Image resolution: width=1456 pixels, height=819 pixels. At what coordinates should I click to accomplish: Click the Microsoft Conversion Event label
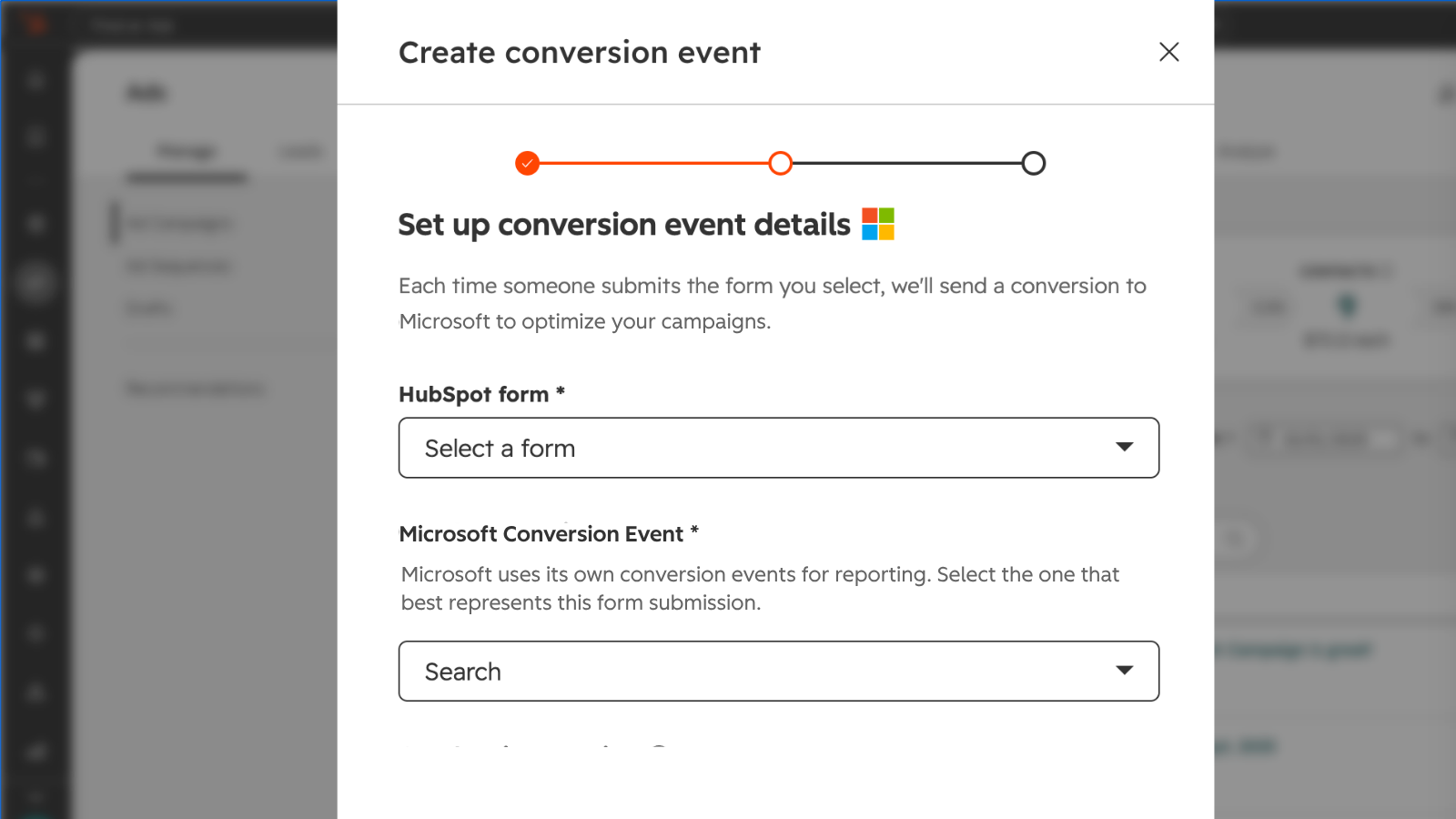[549, 533]
